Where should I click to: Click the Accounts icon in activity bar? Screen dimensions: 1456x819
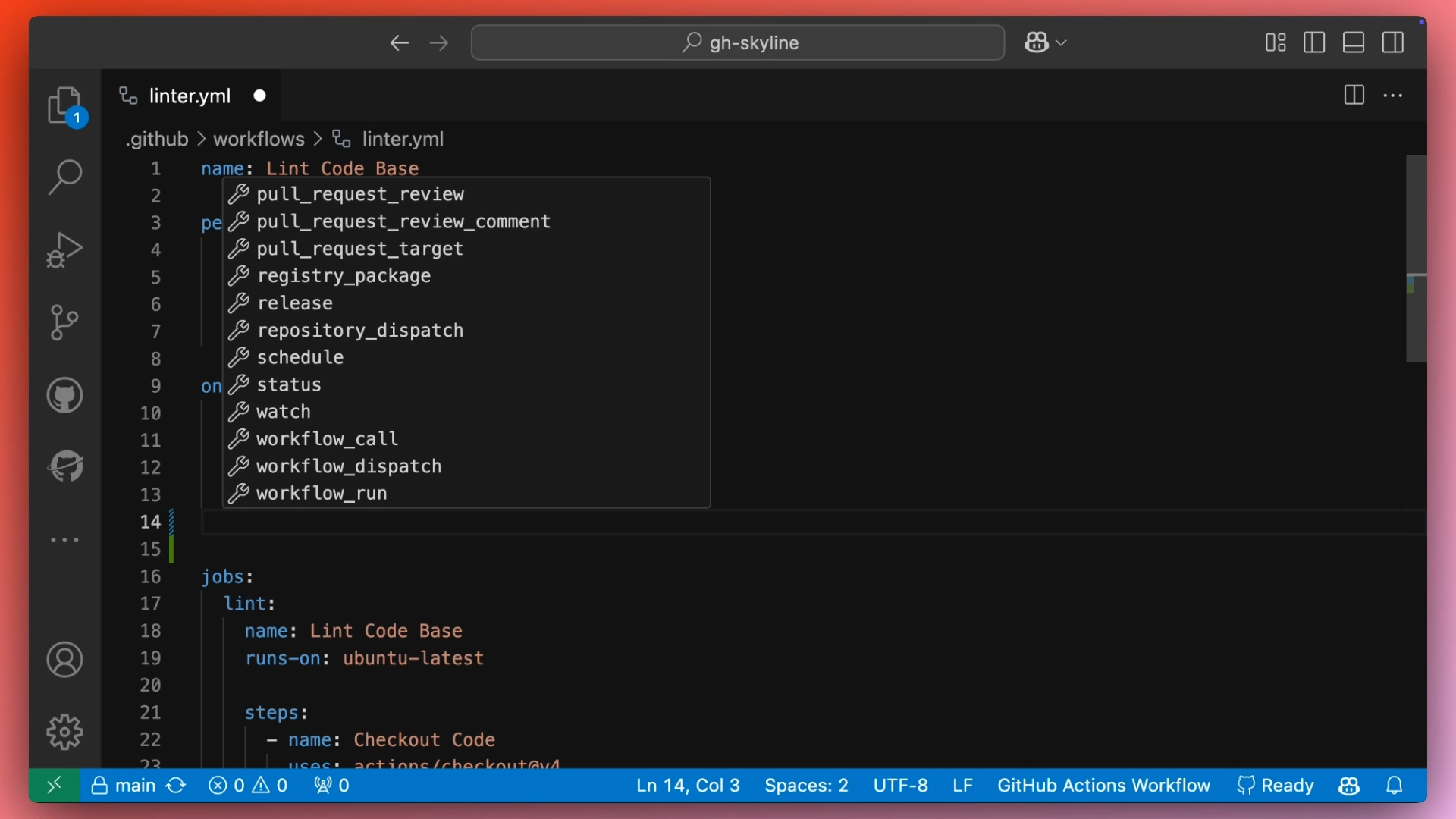coord(65,660)
